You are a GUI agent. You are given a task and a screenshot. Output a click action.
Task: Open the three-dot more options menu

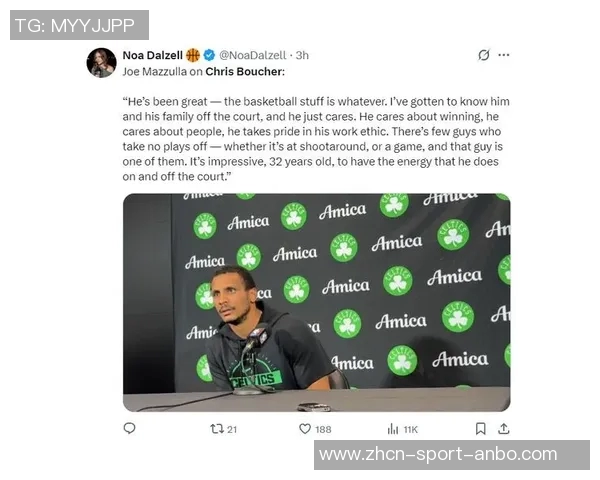pos(504,55)
